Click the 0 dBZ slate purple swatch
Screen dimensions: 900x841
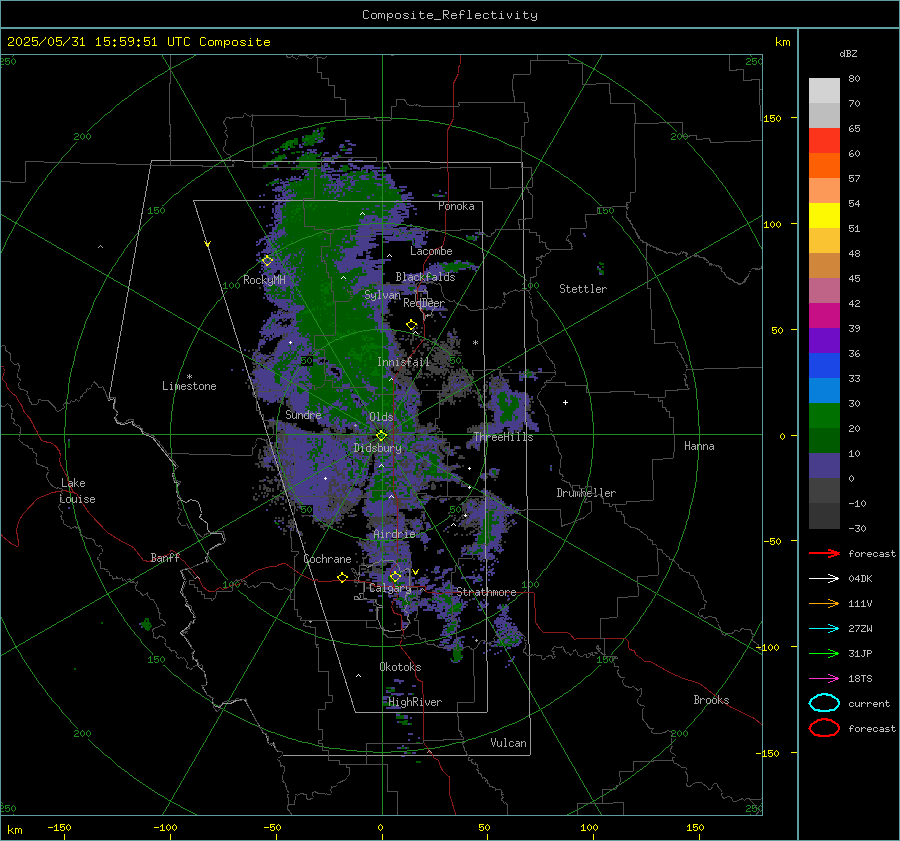pyautogui.click(x=824, y=465)
